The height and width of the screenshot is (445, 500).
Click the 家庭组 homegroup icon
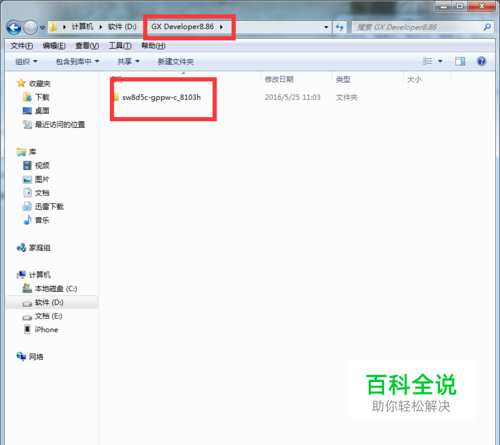point(21,248)
